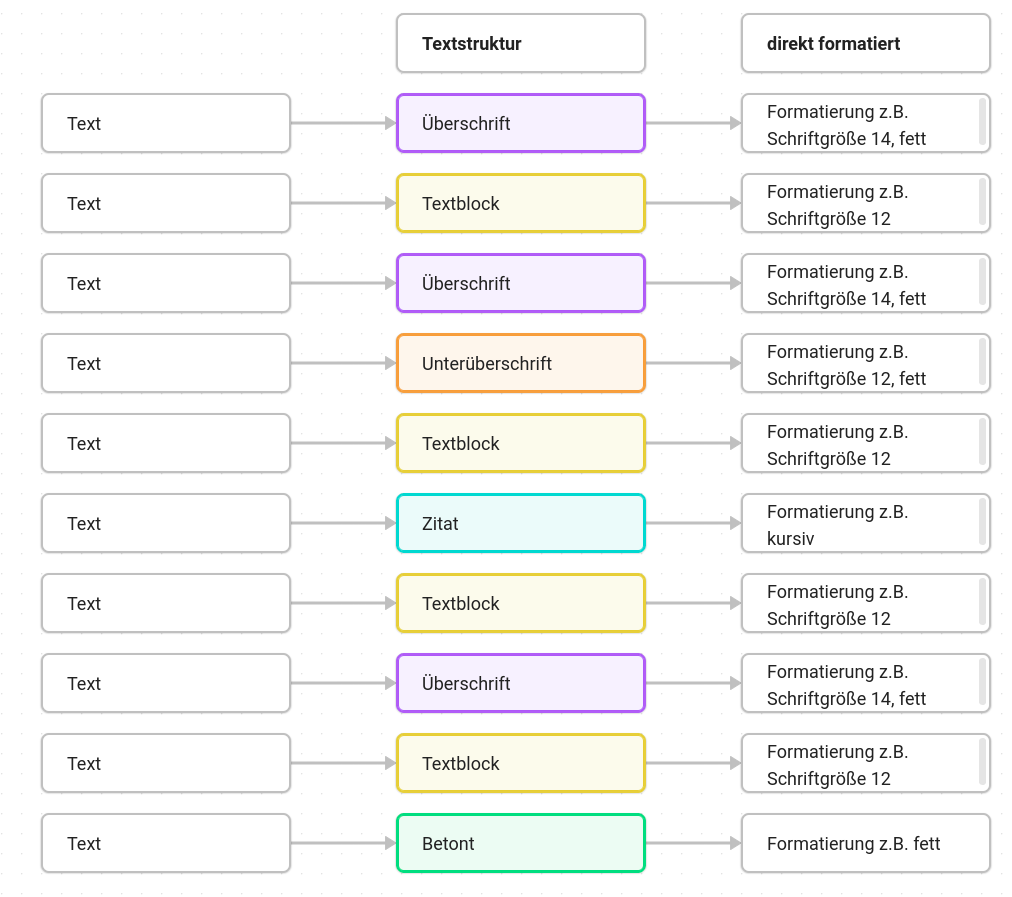The image size is (1012, 897).
Task: Select the Schriftgröße 12, fett formatting box
Action: [865, 363]
